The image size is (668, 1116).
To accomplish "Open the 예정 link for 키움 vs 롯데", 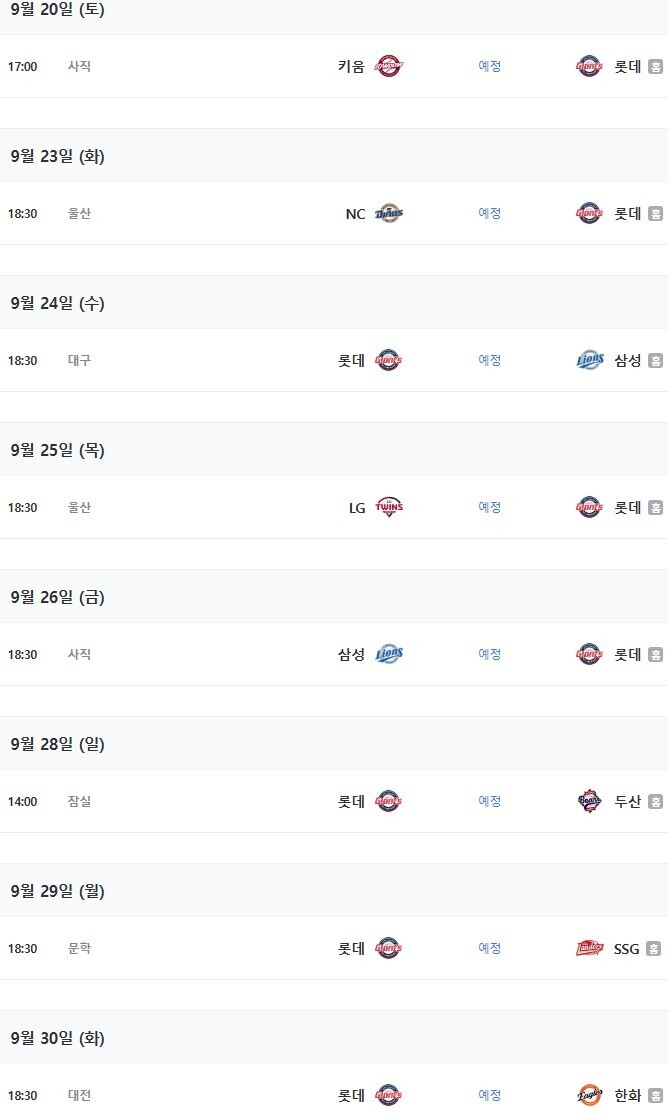I will pos(489,67).
